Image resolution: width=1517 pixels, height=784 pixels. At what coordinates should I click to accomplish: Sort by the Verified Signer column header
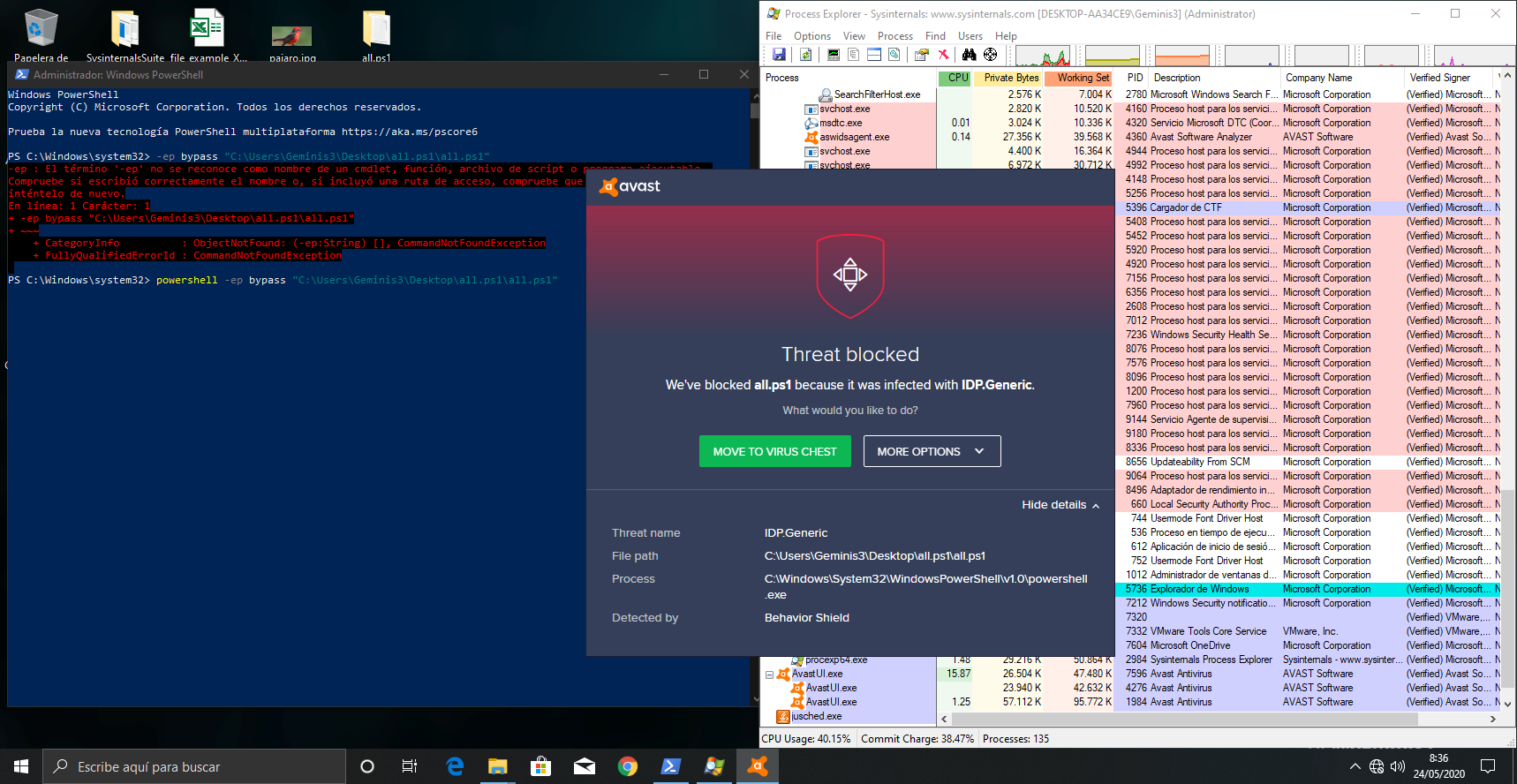point(1448,78)
